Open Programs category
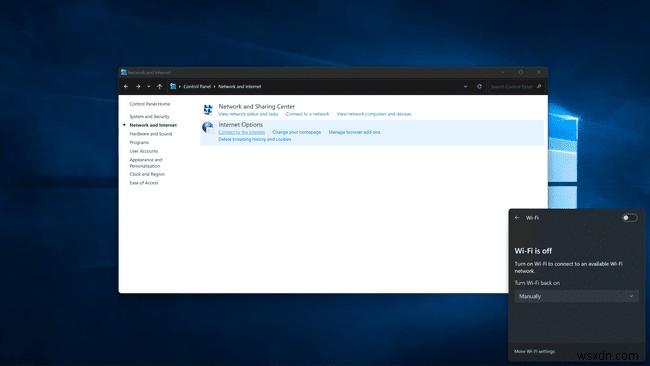The image size is (650, 366). [x=139, y=143]
